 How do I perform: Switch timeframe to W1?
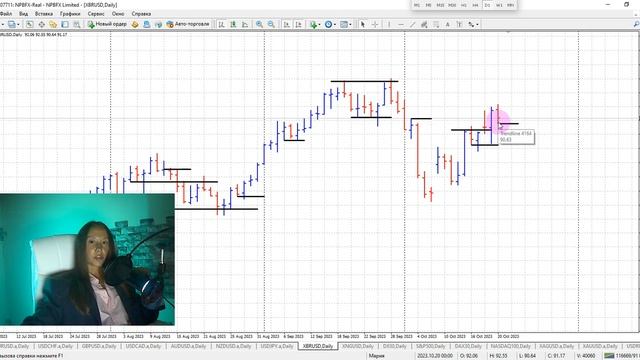point(499,5)
